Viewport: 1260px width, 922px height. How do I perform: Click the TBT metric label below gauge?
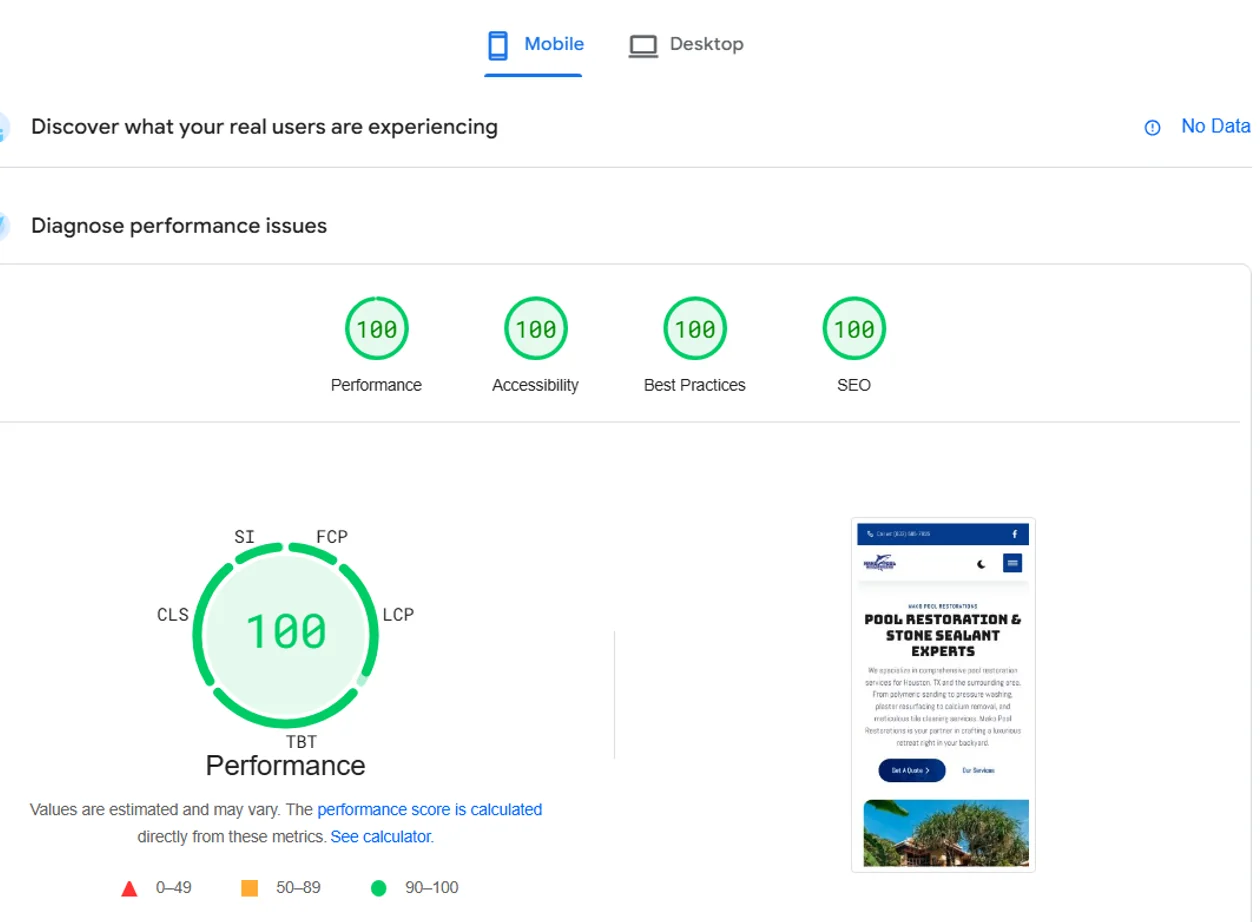301,742
